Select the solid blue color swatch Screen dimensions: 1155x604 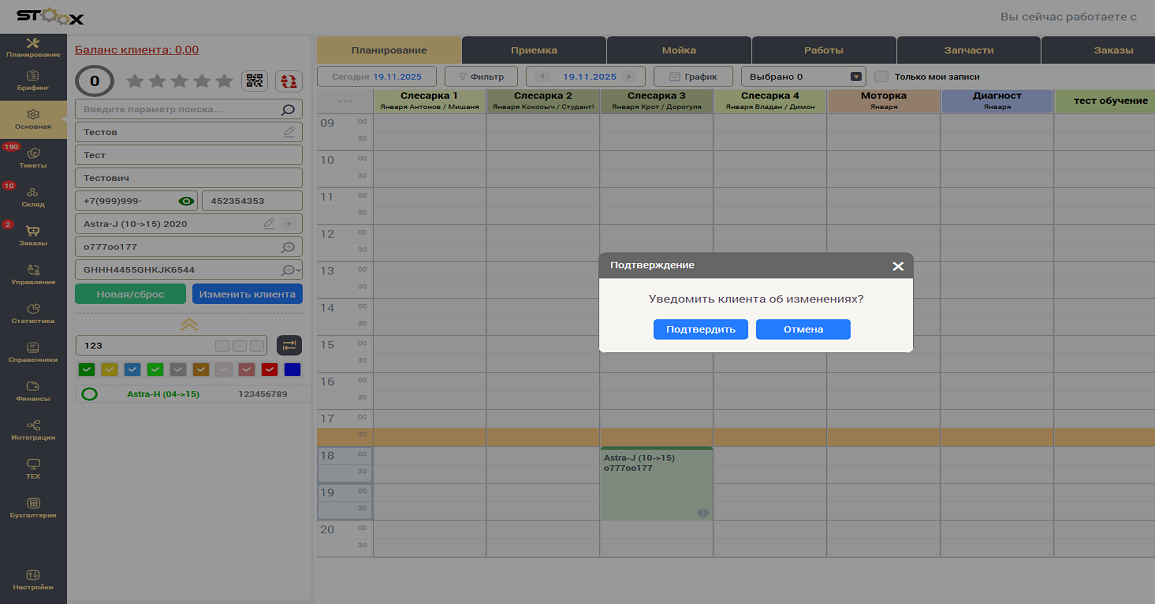pyautogui.click(x=292, y=370)
